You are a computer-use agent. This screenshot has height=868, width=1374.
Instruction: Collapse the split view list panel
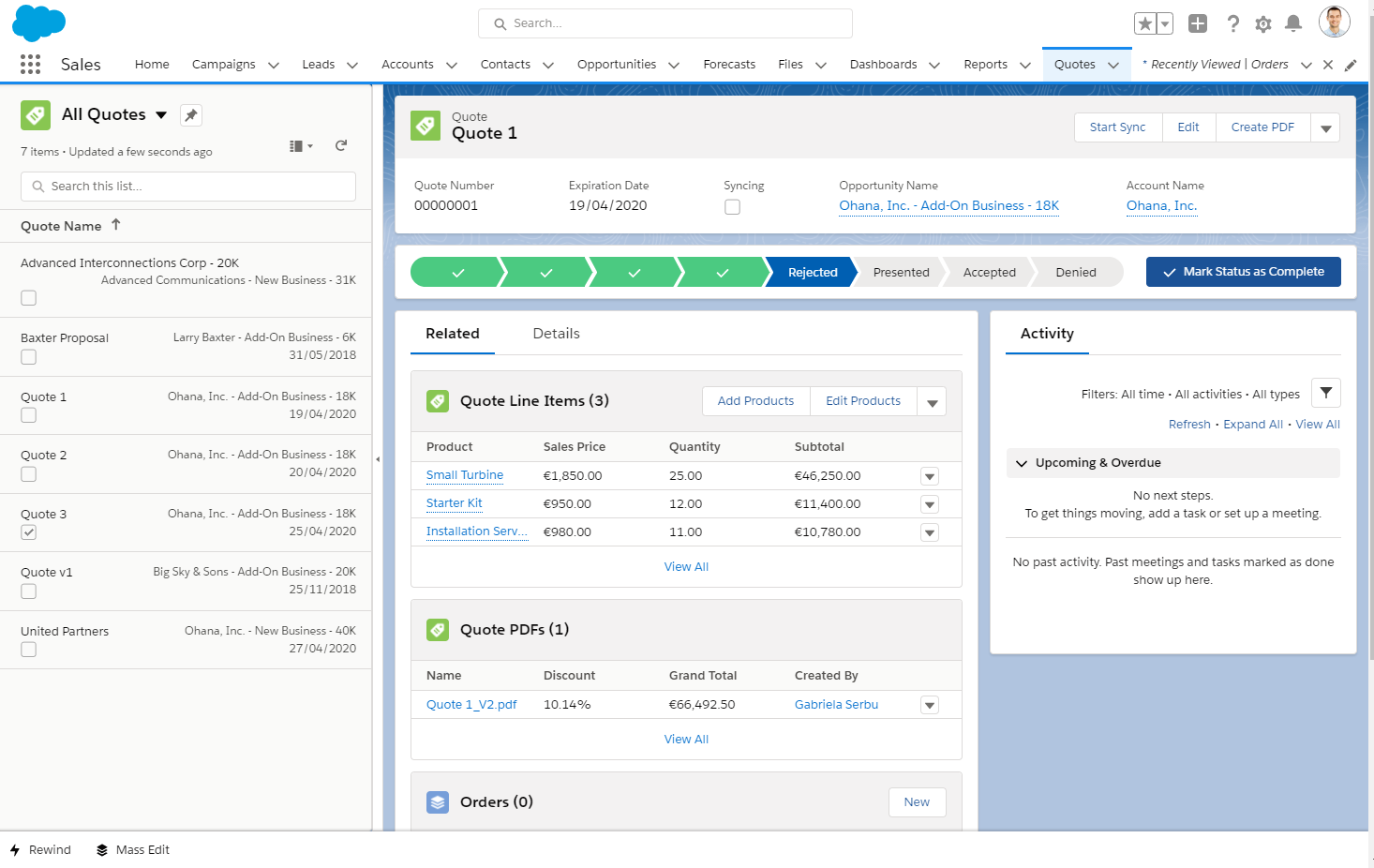tap(378, 459)
